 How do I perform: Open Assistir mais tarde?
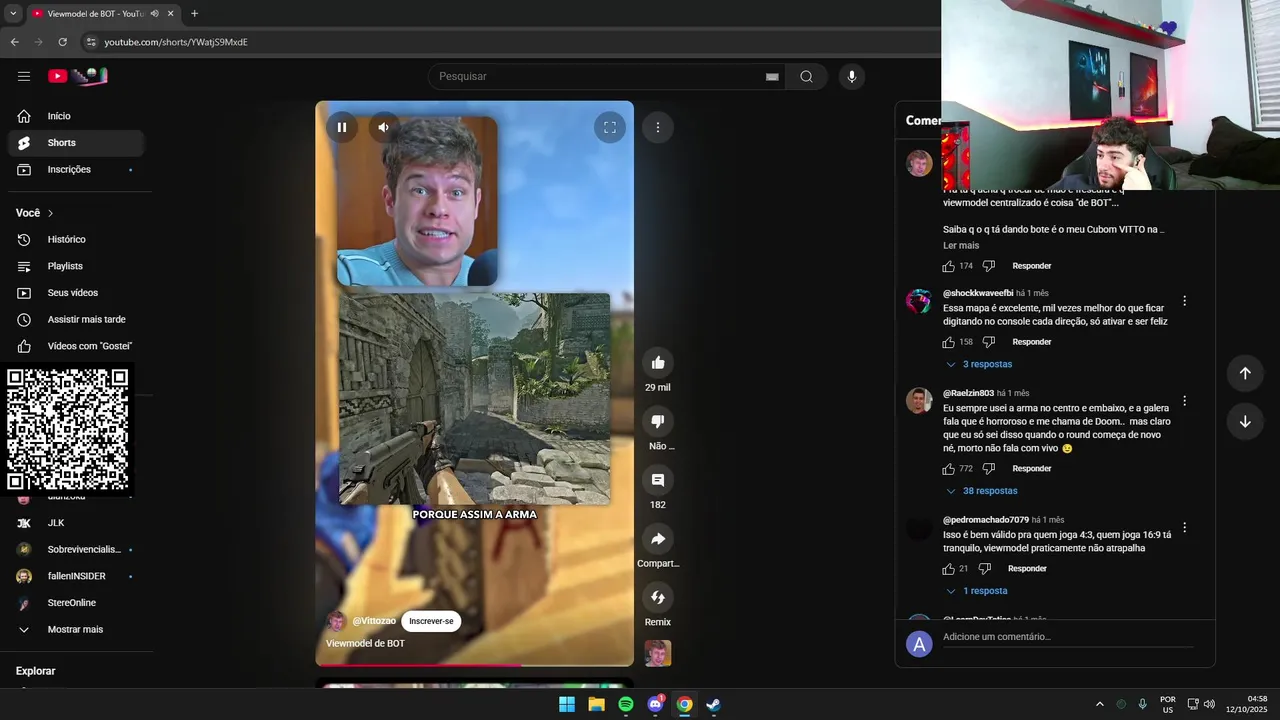76,320
